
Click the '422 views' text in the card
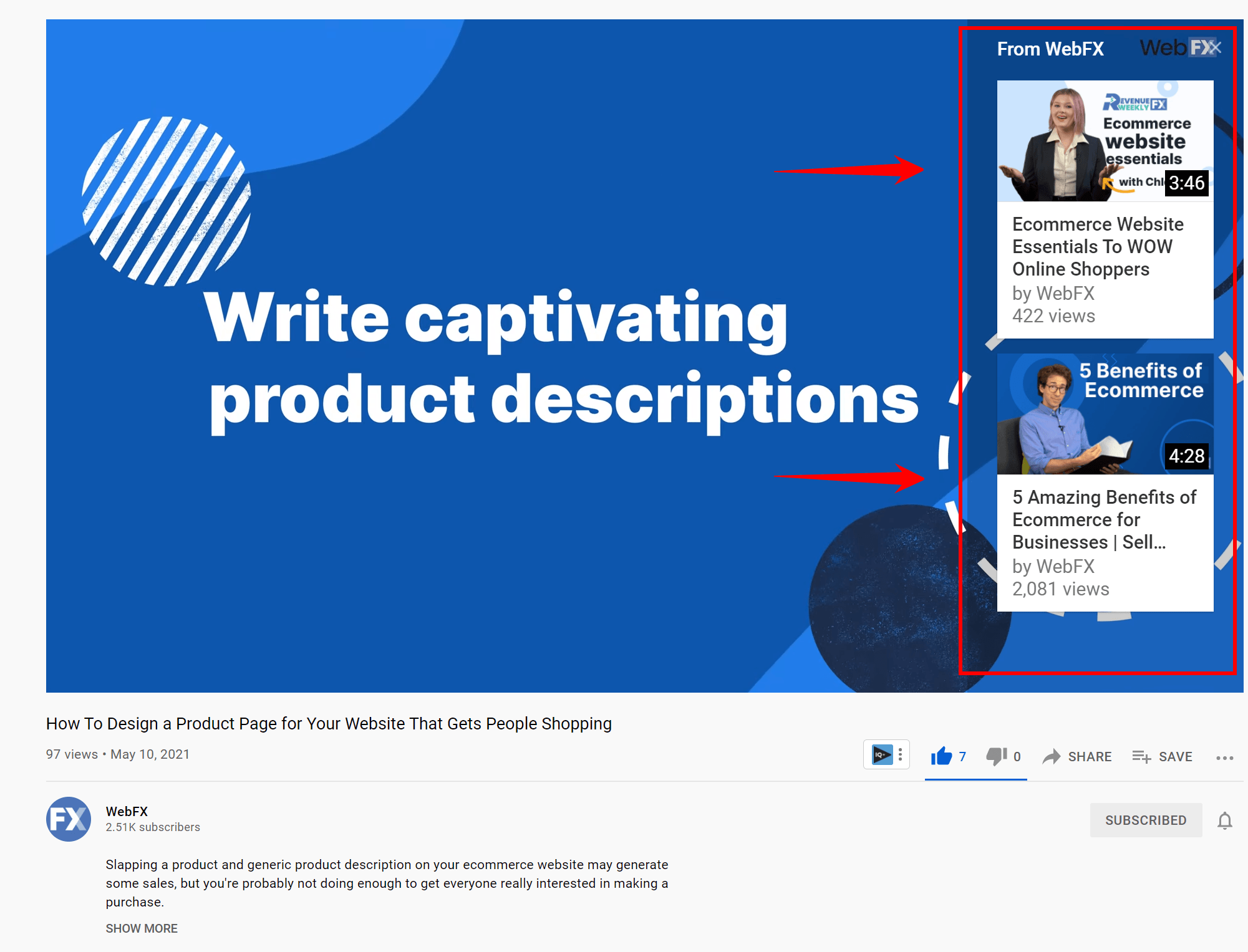[1053, 316]
